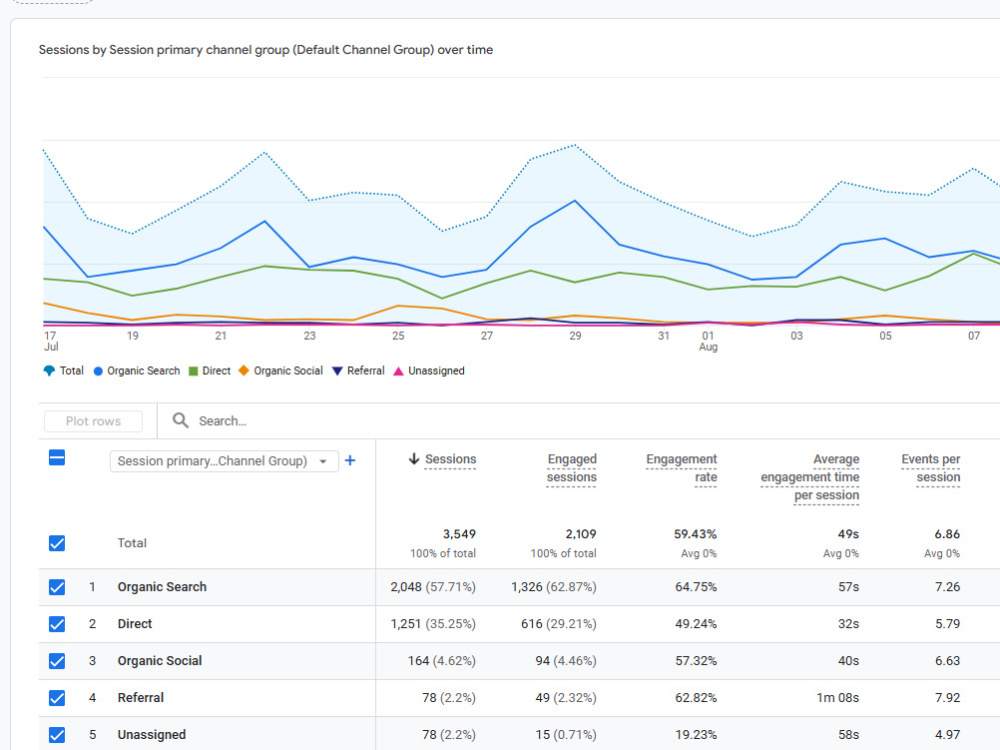Viewport: 1000px width, 750px height.
Task: Click Organic Social sessions 164 (4.62%)
Action: pyautogui.click(x=442, y=661)
